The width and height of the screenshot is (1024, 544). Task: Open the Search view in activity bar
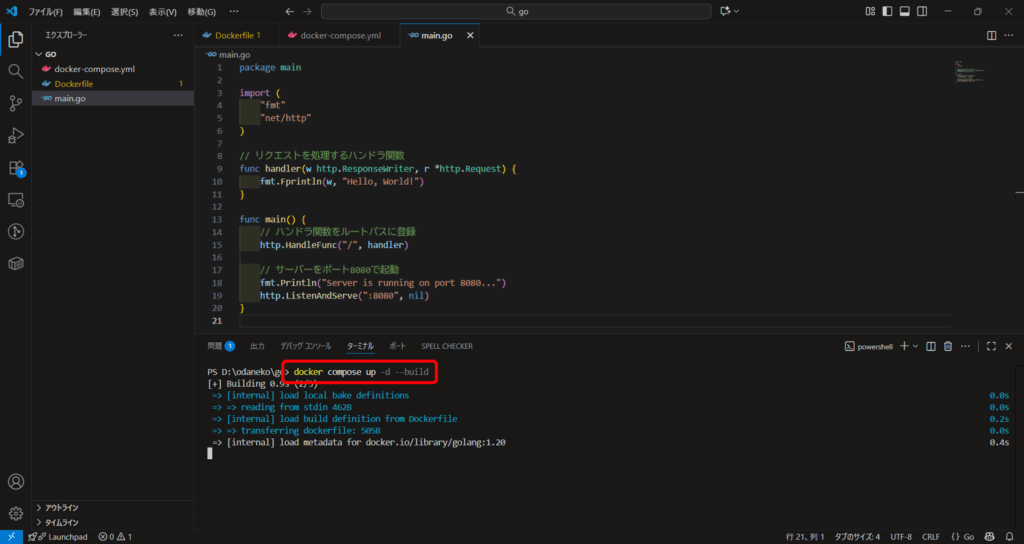tap(16, 72)
